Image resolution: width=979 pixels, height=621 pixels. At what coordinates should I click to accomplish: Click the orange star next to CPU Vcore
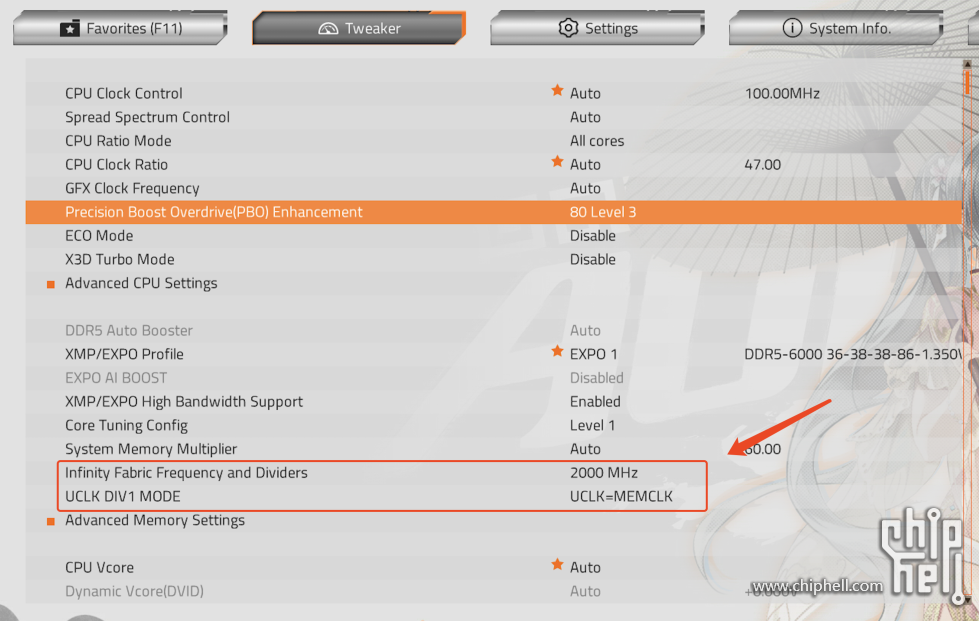click(557, 565)
